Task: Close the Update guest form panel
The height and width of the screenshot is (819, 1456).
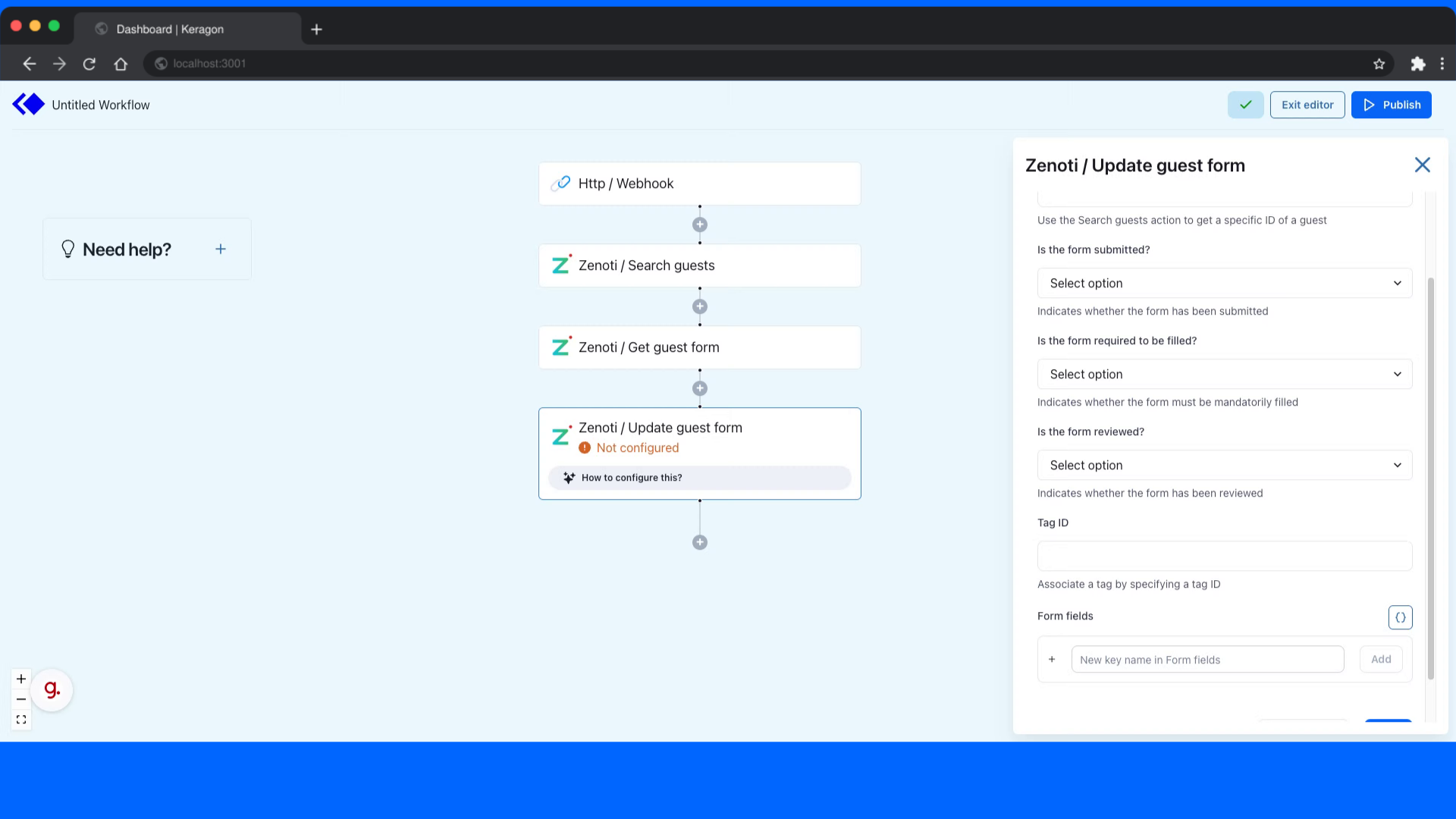Action: coord(1422,165)
